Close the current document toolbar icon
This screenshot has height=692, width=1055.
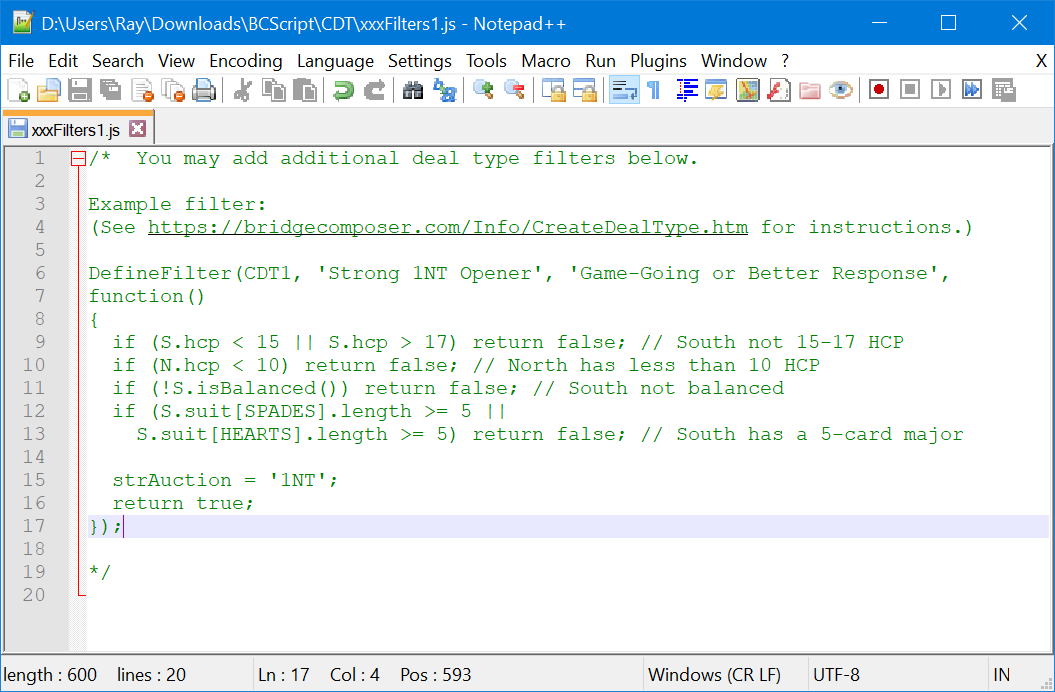tap(142, 90)
